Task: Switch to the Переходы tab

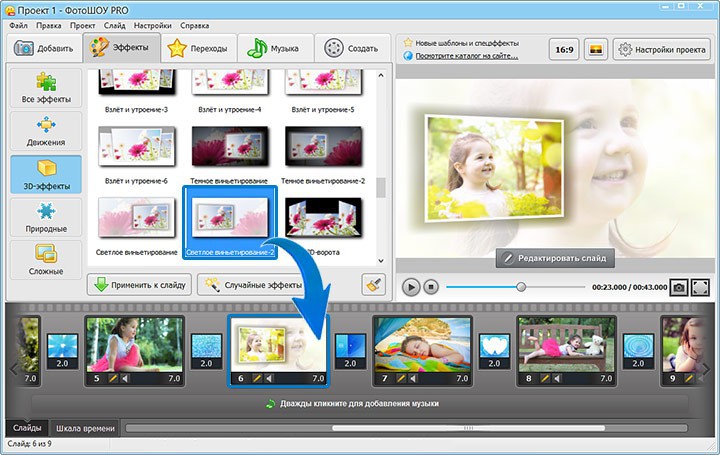Action: tap(199, 48)
